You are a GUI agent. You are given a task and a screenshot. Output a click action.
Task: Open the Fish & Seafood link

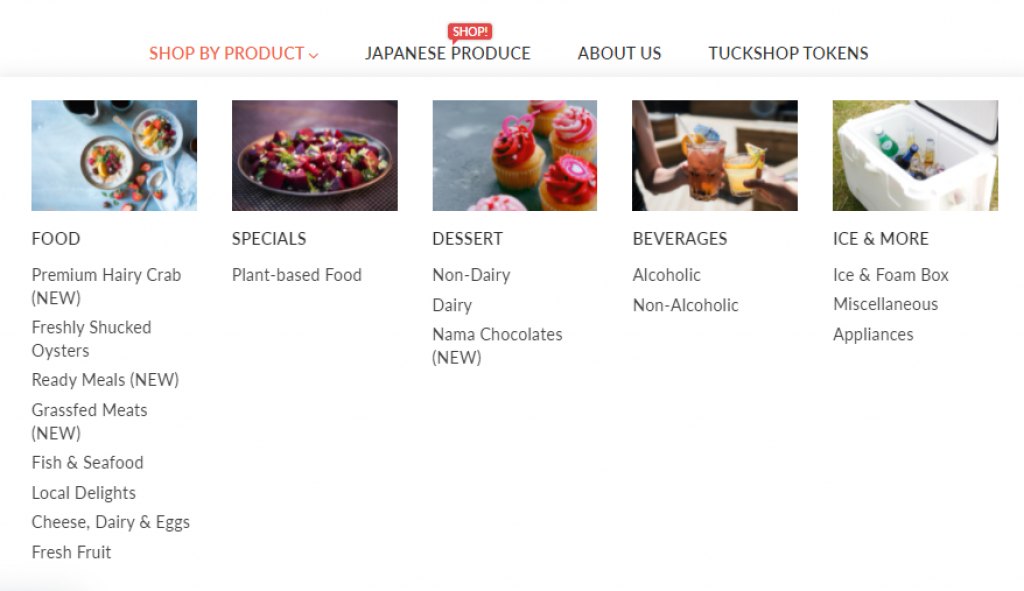pos(88,462)
